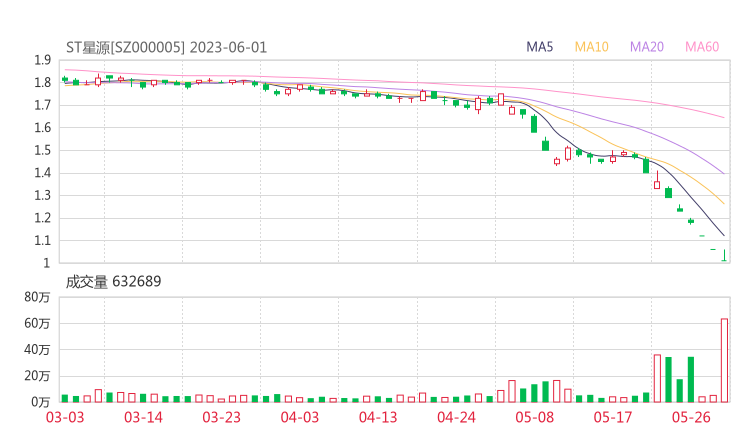Click the 1.5 price axis label
The image size is (740, 440).
click(42, 151)
